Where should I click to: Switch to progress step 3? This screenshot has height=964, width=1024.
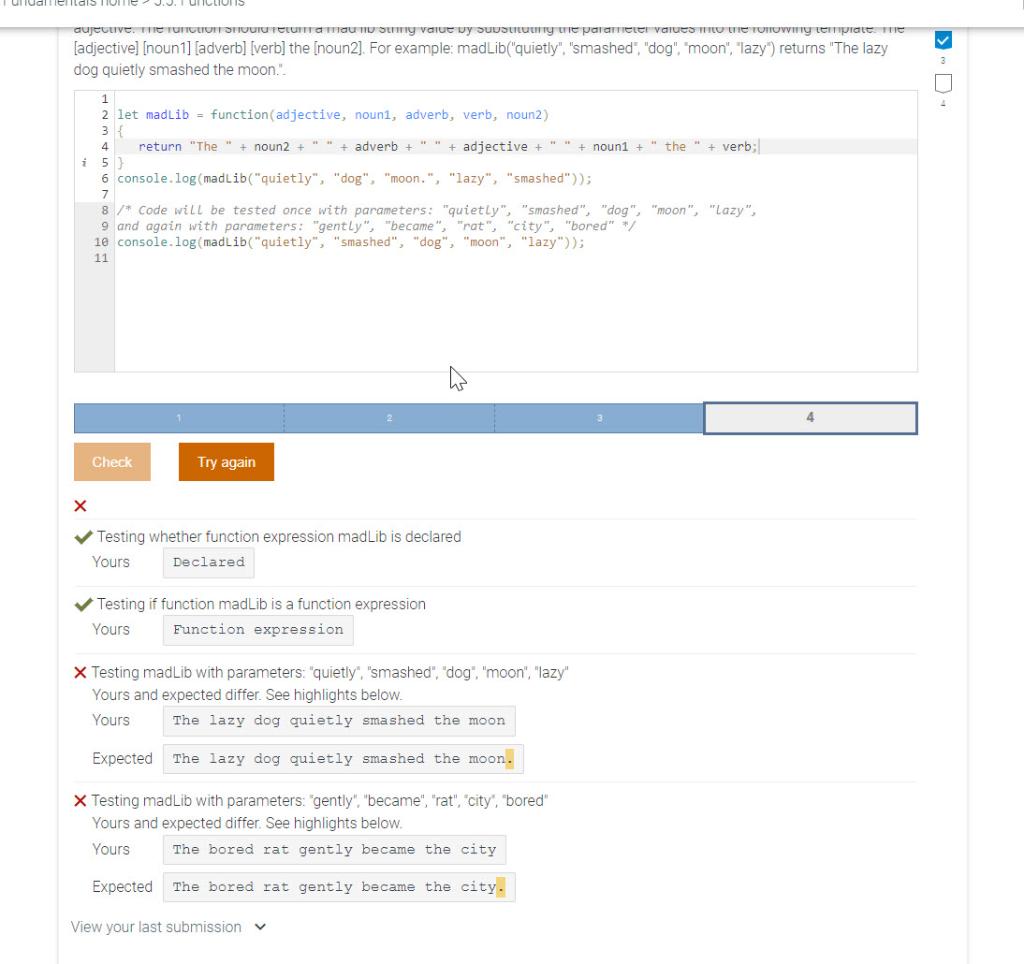tap(599, 418)
